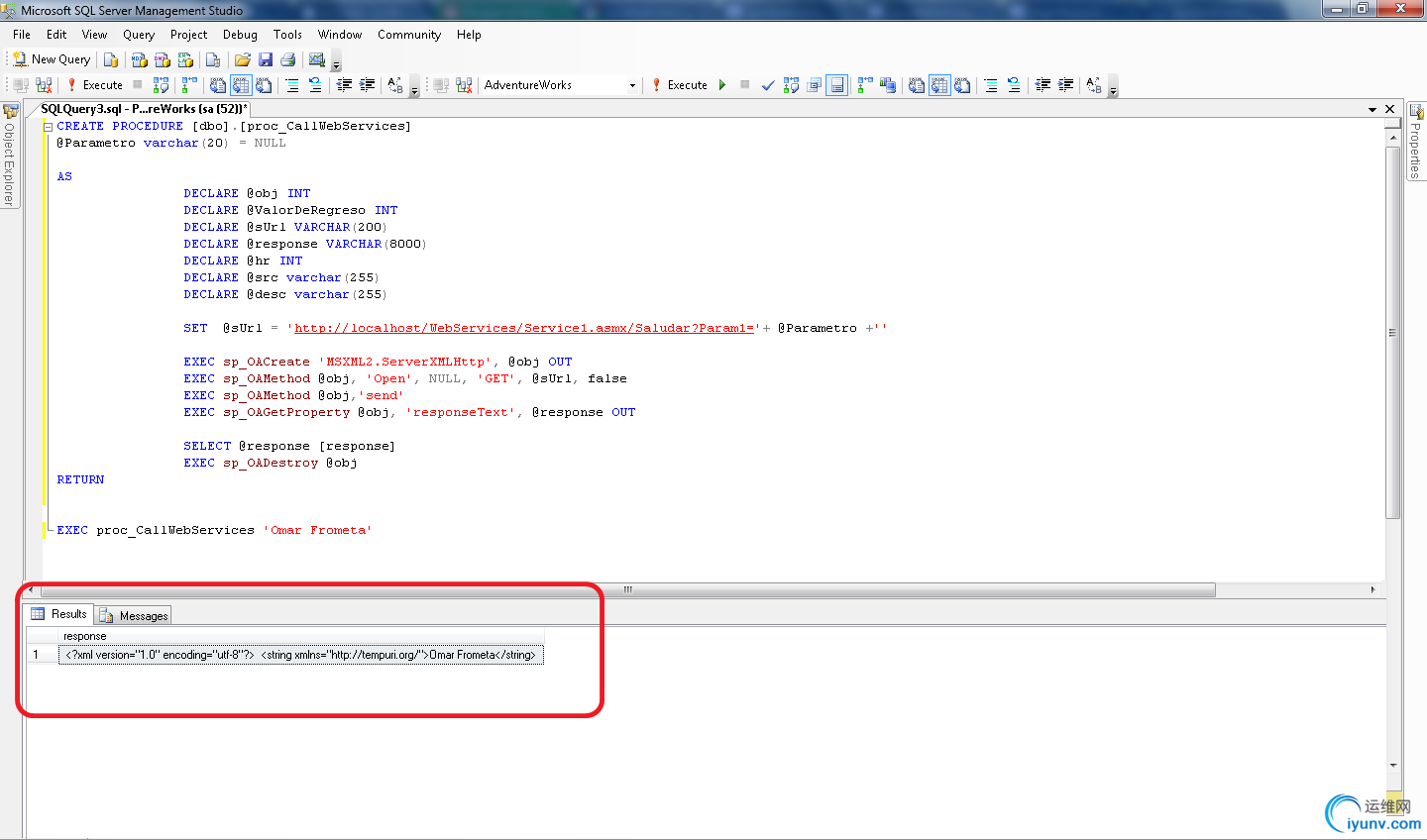Click the results pane scroll-down arrow

click(1393, 766)
